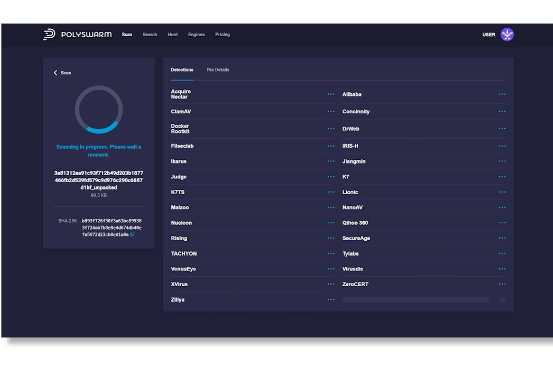Click the VenusEye engine row
The width and height of the screenshot is (553, 367).
[x=253, y=269]
